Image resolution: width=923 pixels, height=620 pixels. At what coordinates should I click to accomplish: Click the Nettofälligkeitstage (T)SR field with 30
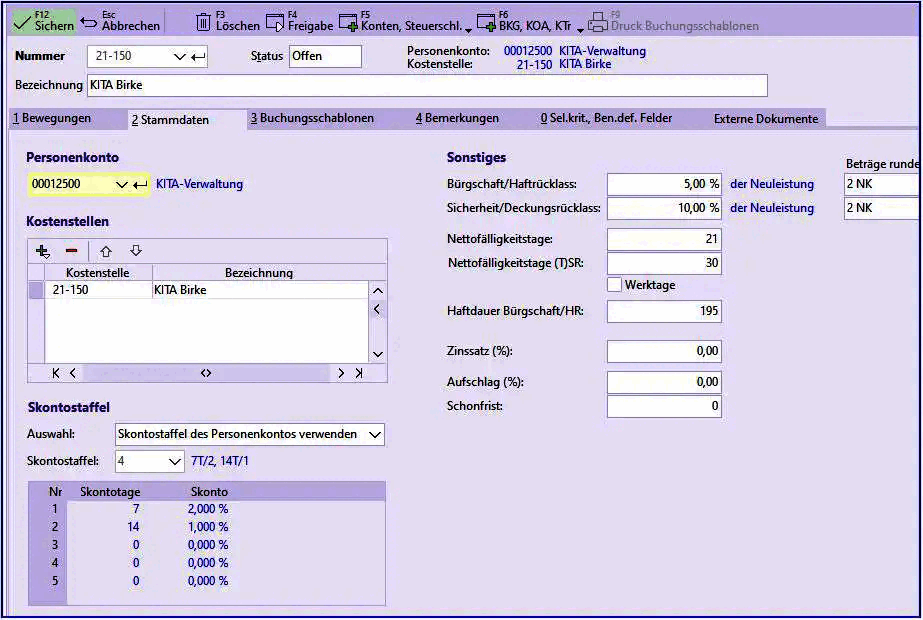(x=664, y=263)
